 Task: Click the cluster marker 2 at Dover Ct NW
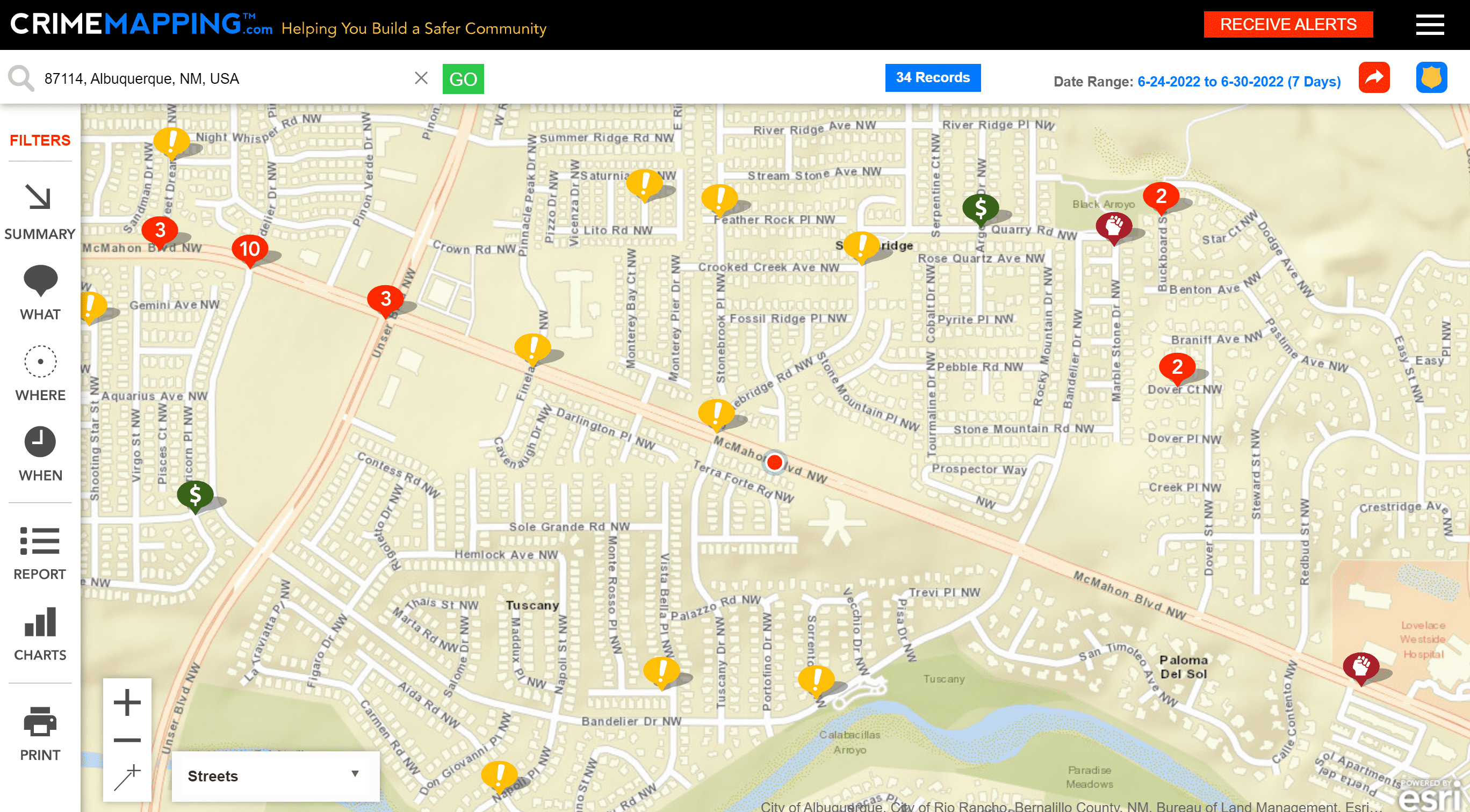click(x=1177, y=368)
